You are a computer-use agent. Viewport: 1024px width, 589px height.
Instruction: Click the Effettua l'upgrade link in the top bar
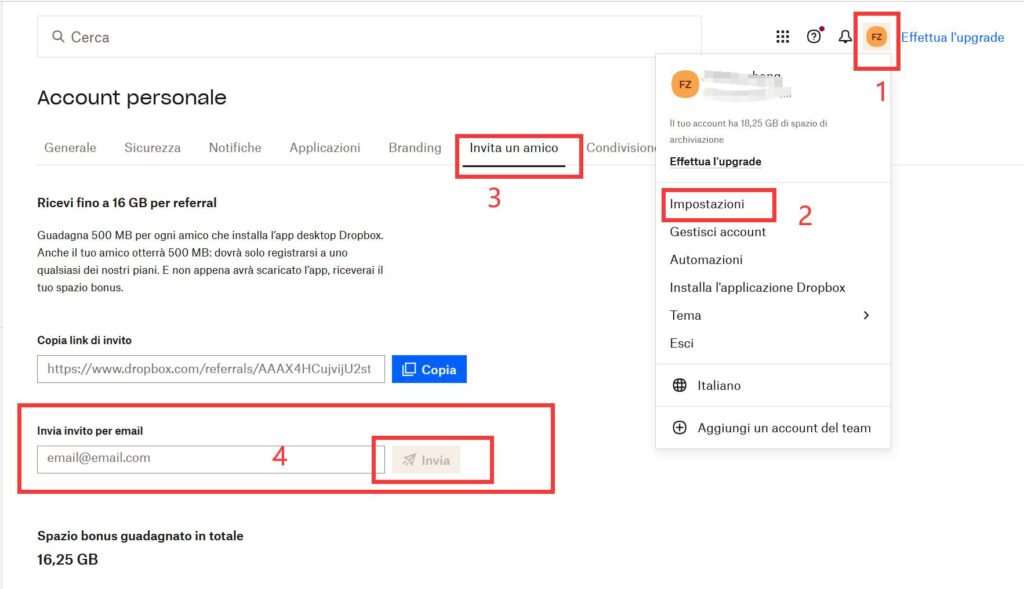pyautogui.click(x=952, y=37)
